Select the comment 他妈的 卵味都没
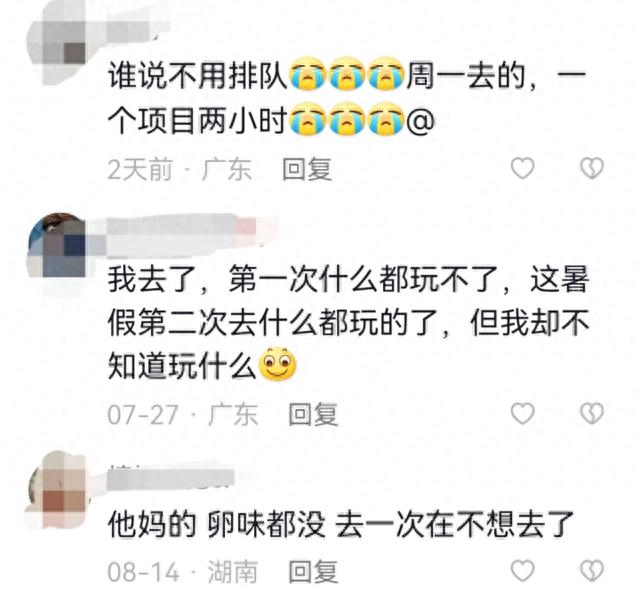 tap(341, 524)
